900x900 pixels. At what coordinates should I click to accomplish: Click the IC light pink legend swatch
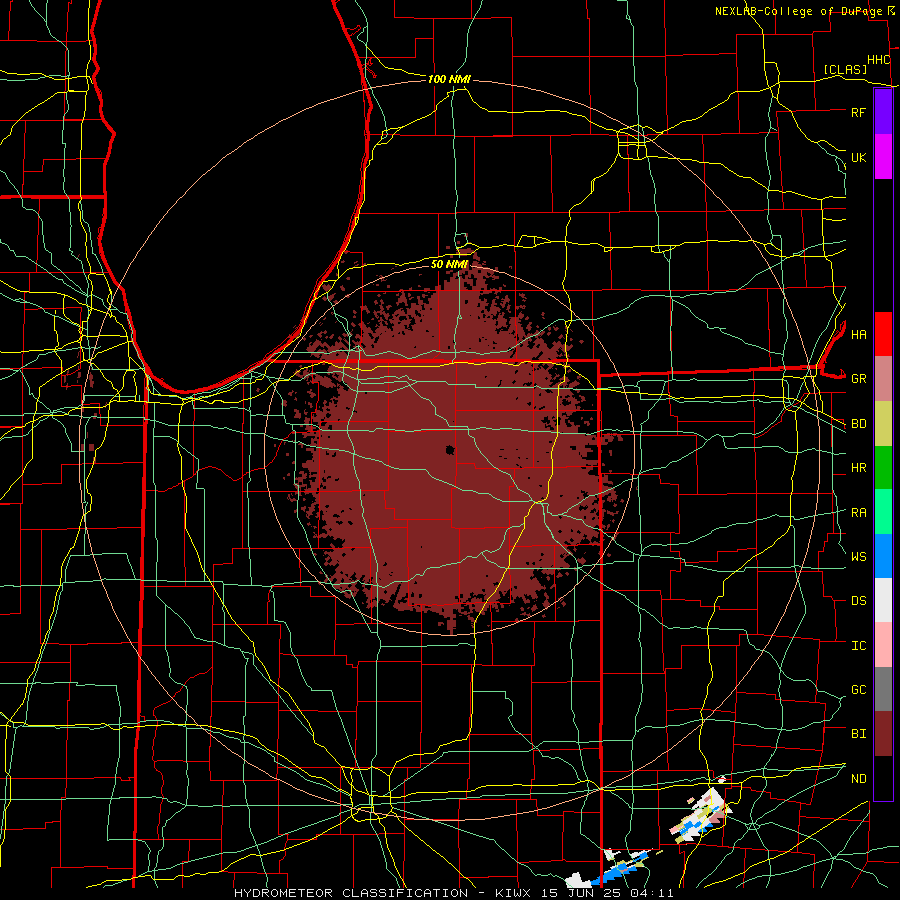point(883,645)
